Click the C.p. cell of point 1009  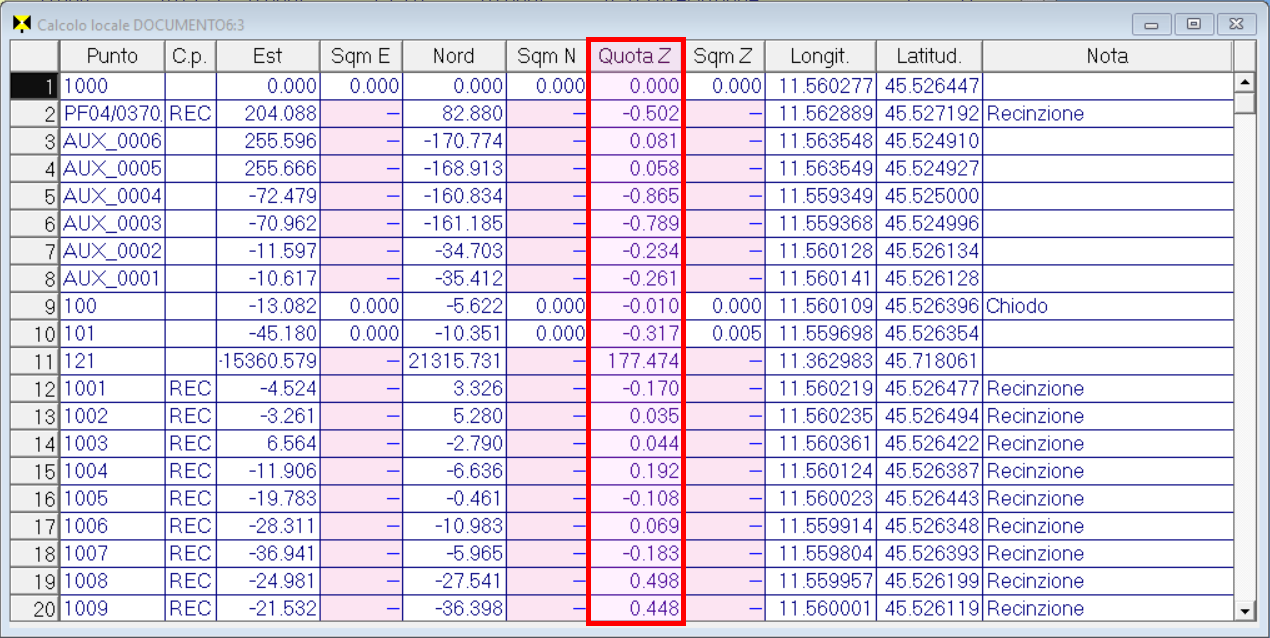click(190, 608)
